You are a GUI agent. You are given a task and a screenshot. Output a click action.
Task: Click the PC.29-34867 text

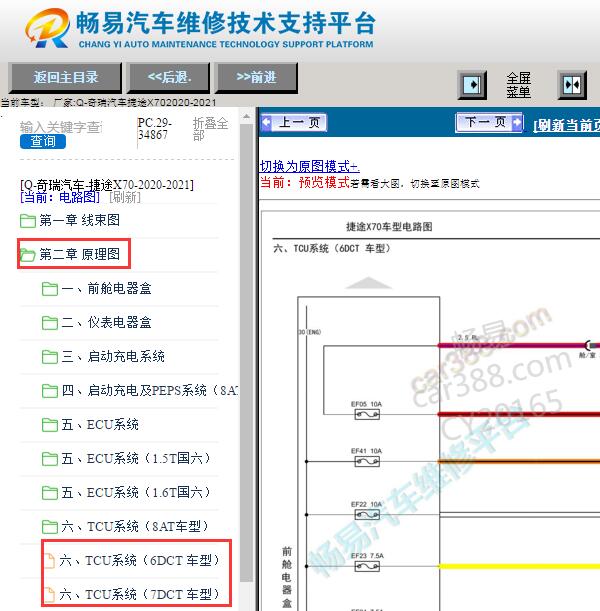(155, 129)
